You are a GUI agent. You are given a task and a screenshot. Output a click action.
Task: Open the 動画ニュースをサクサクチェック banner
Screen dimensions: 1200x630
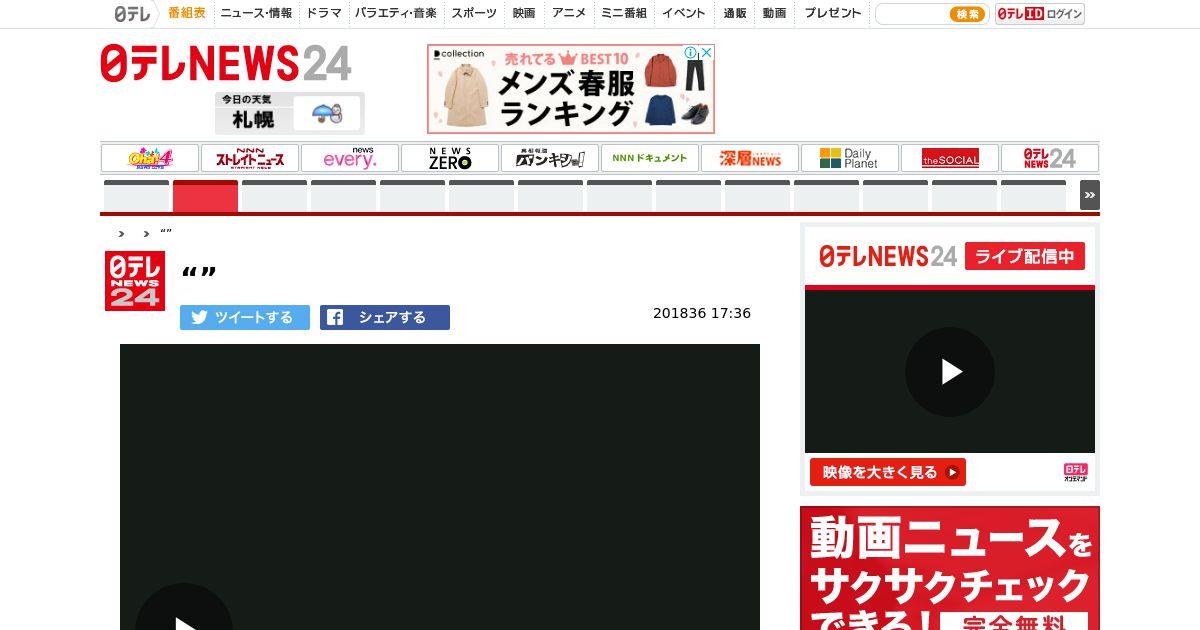pyautogui.click(x=950, y=568)
